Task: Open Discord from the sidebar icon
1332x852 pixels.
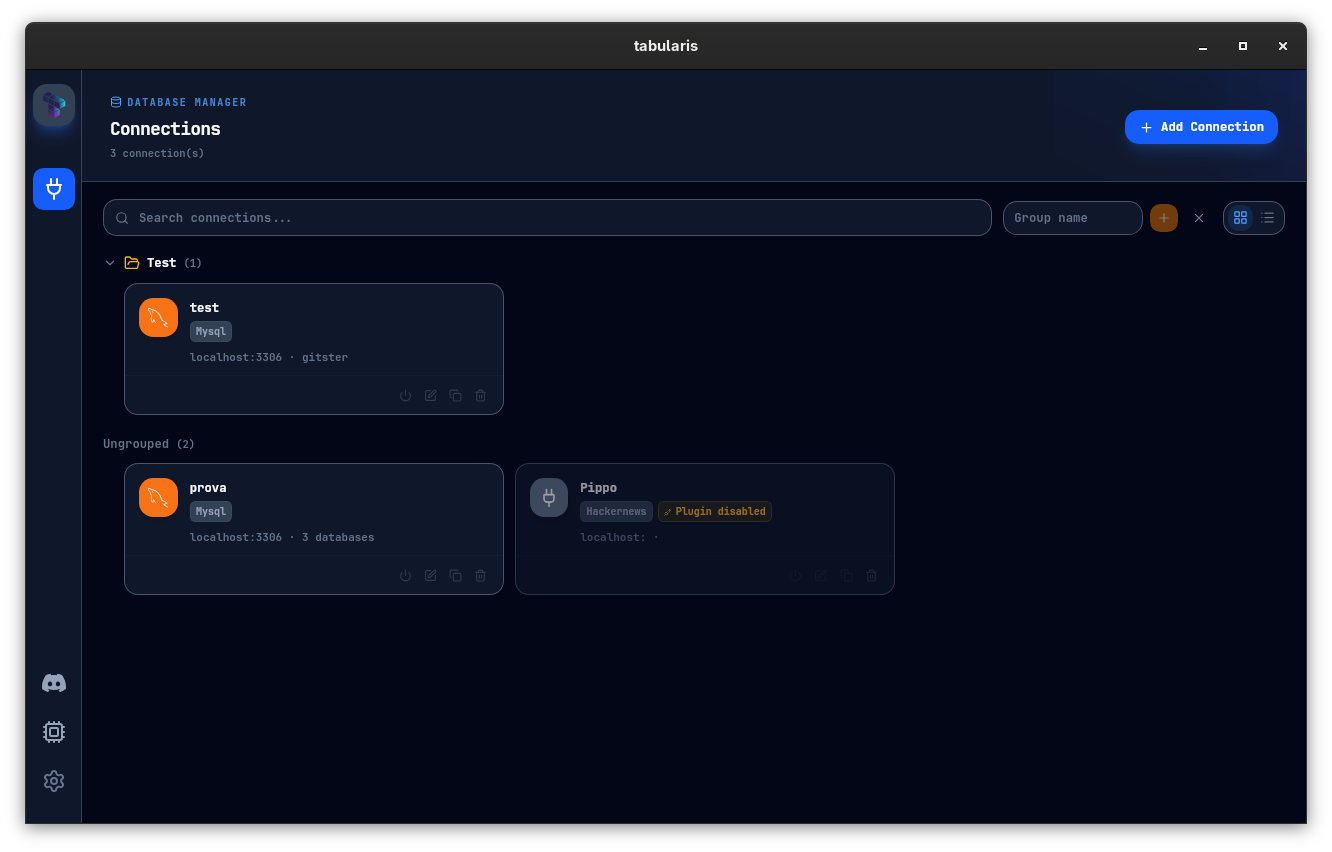Action: [x=54, y=682]
